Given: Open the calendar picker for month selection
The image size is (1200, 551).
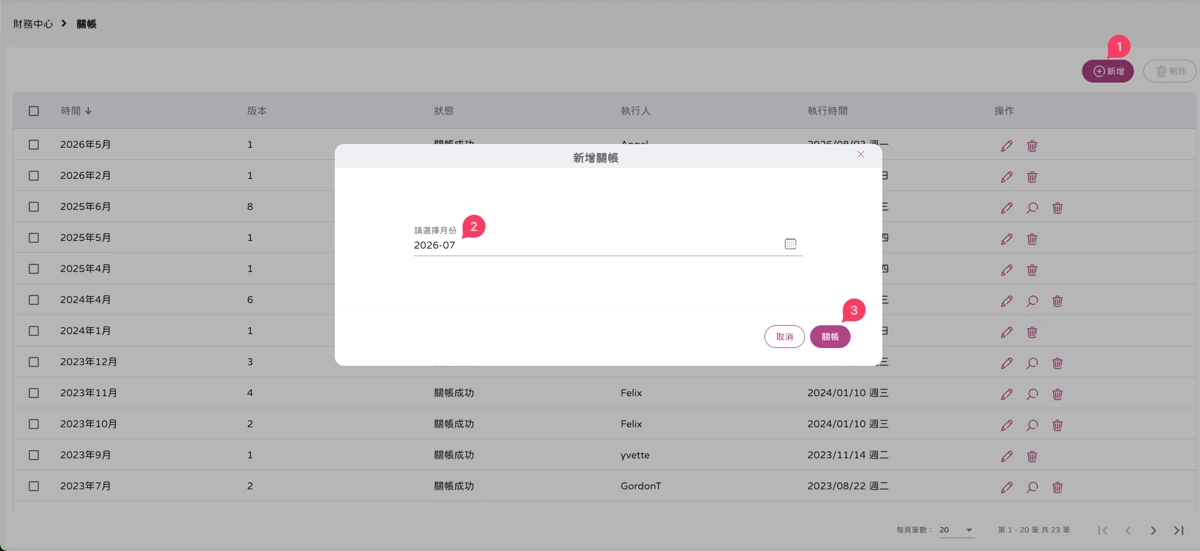Looking at the screenshot, I should coord(790,244).
